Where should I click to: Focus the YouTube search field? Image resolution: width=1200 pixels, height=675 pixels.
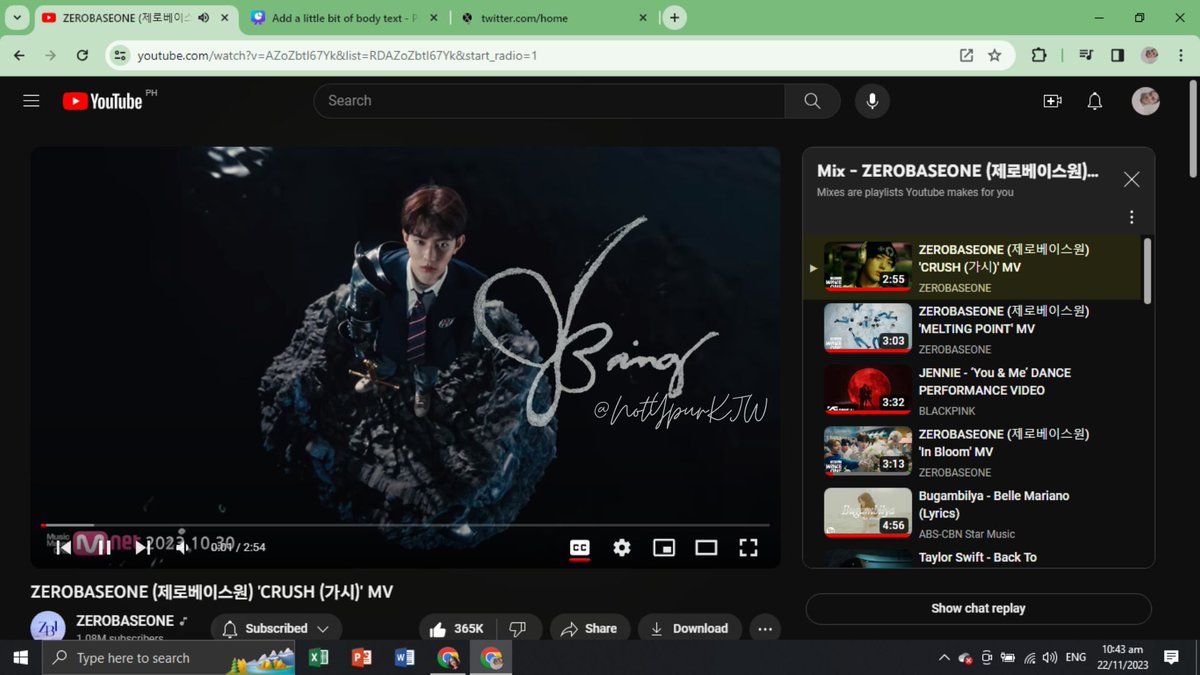coord(549,101)
